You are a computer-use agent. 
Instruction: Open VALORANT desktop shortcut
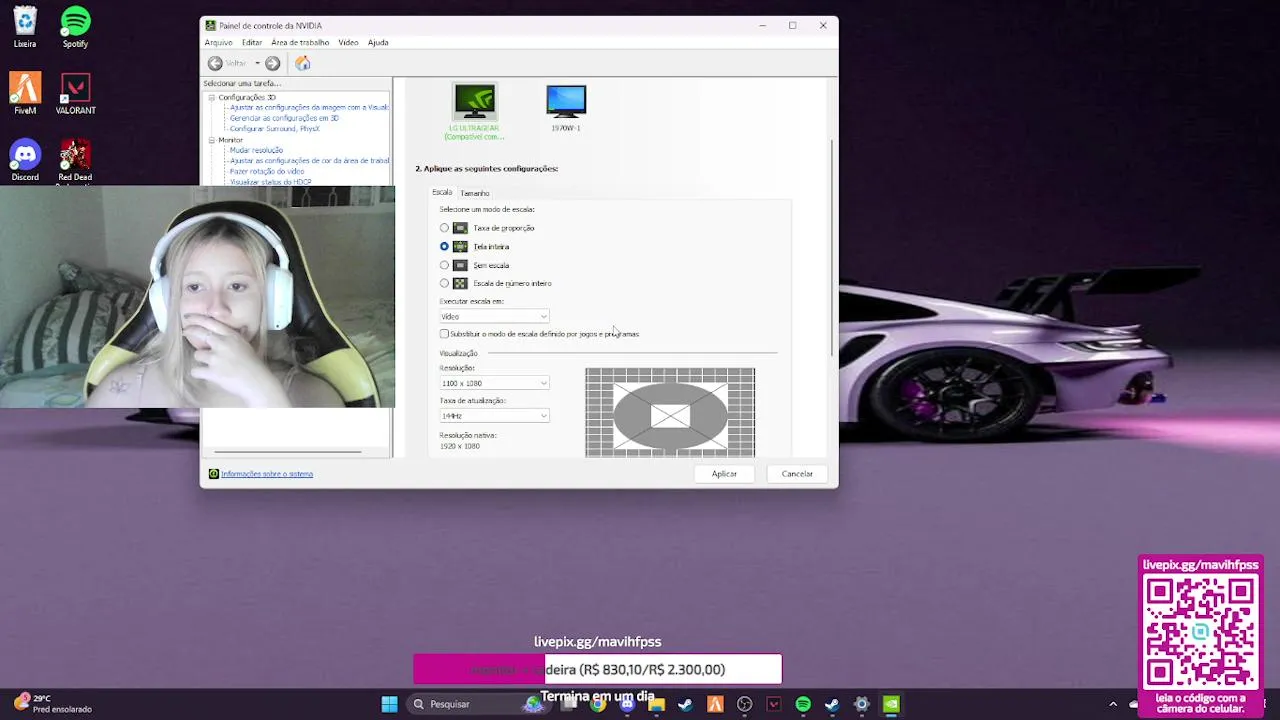75,94
